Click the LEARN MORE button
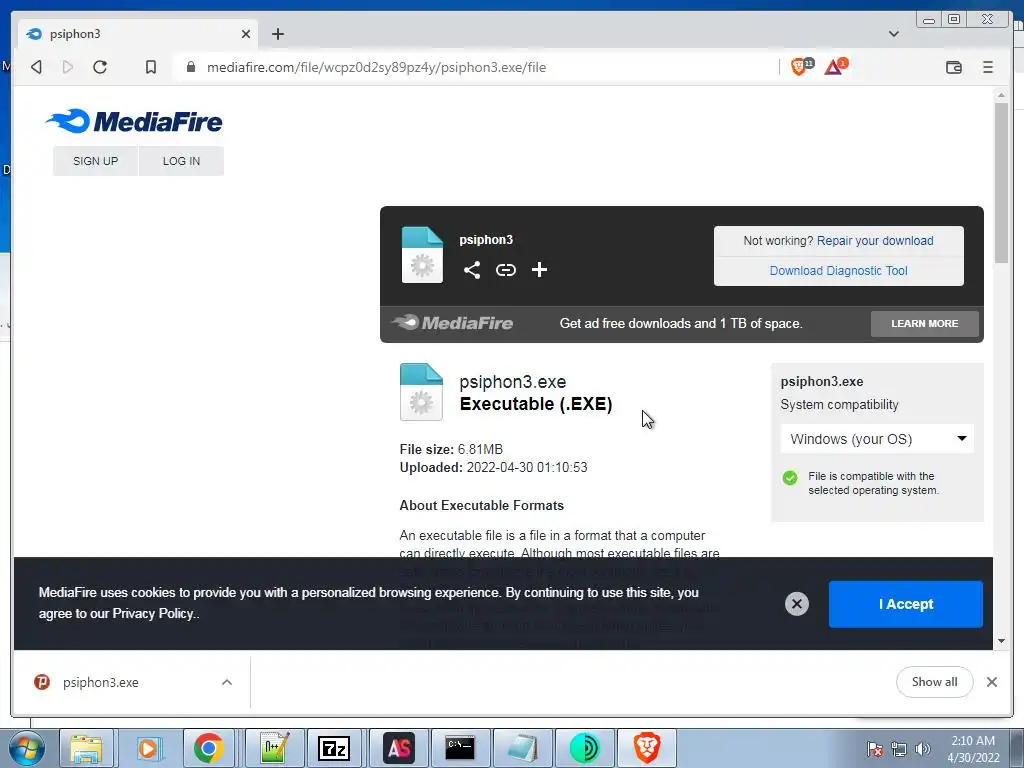The image size is (1024, 768). coord(924,324)
